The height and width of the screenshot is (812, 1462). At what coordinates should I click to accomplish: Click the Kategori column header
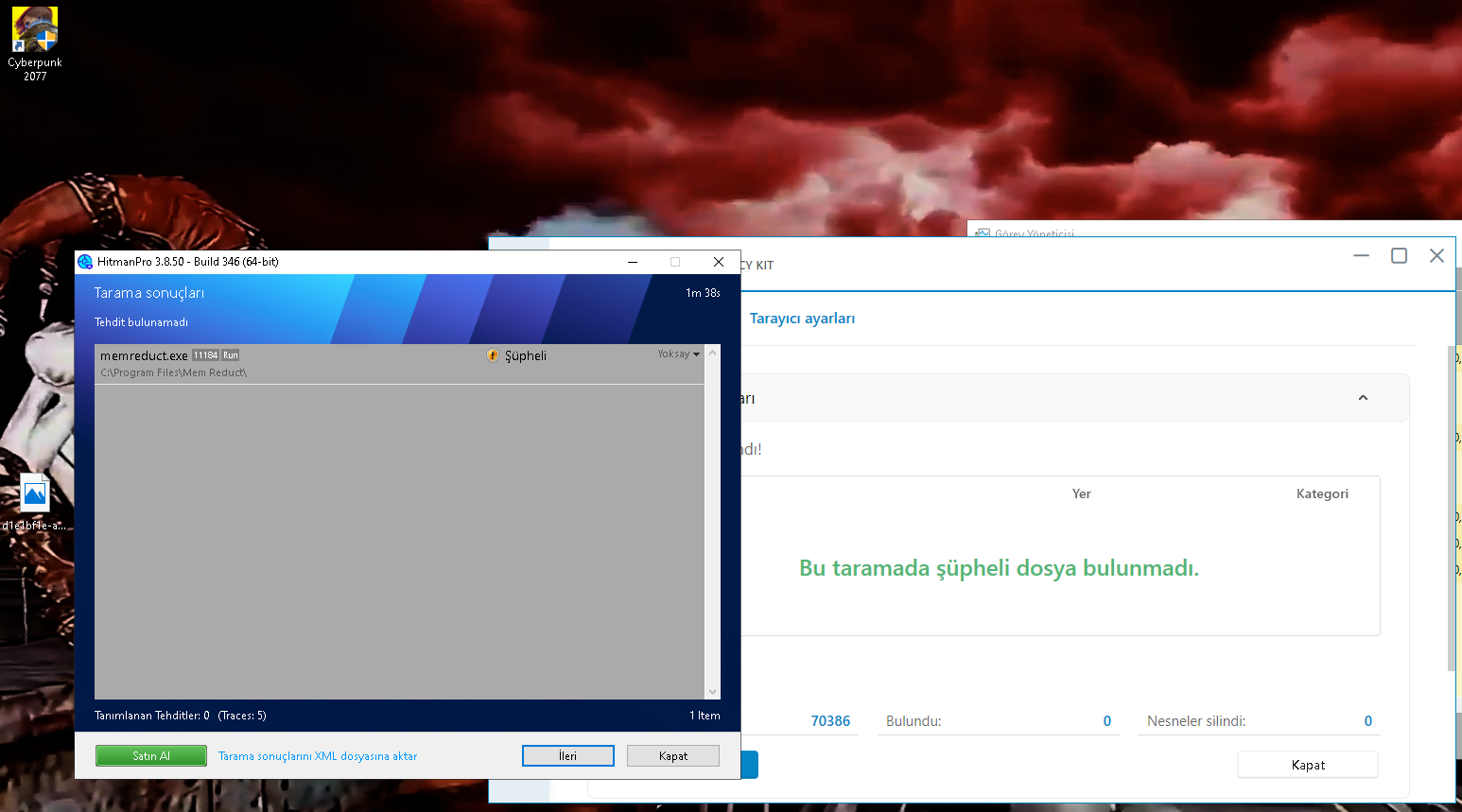point(1322,493)
